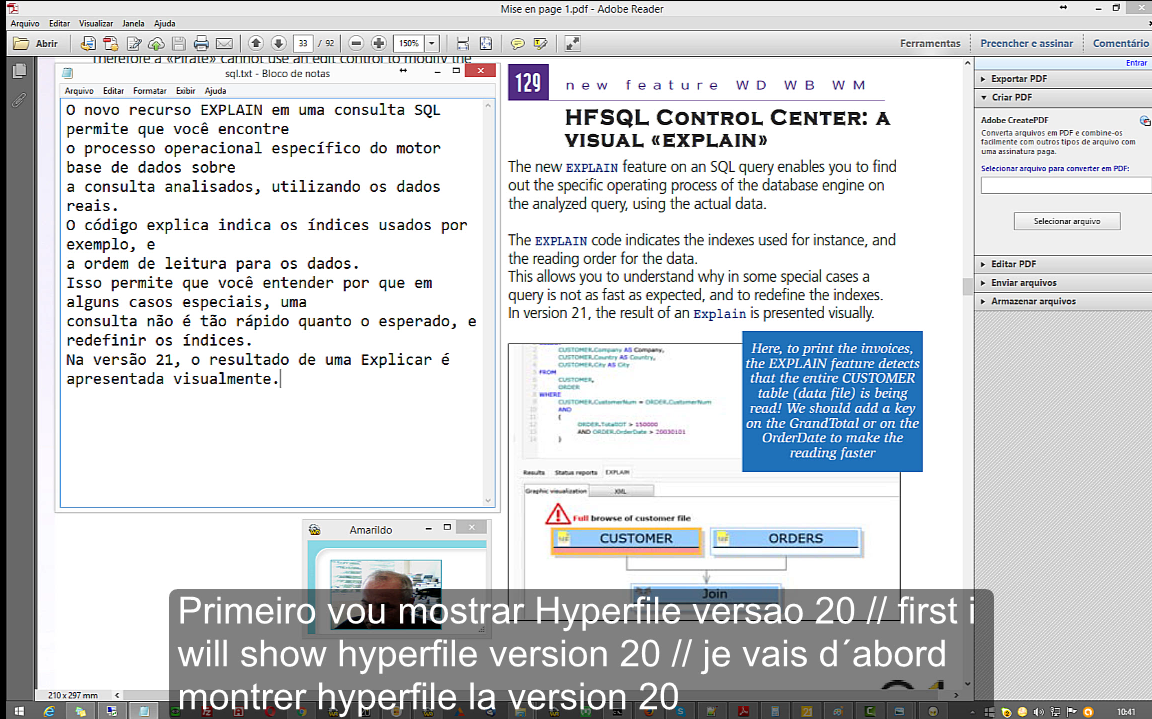Image resolution: width=1152 pixels, height=719 pixels.
Task: Go to previous page with up arrow
Action: click(x=256, y=43)
